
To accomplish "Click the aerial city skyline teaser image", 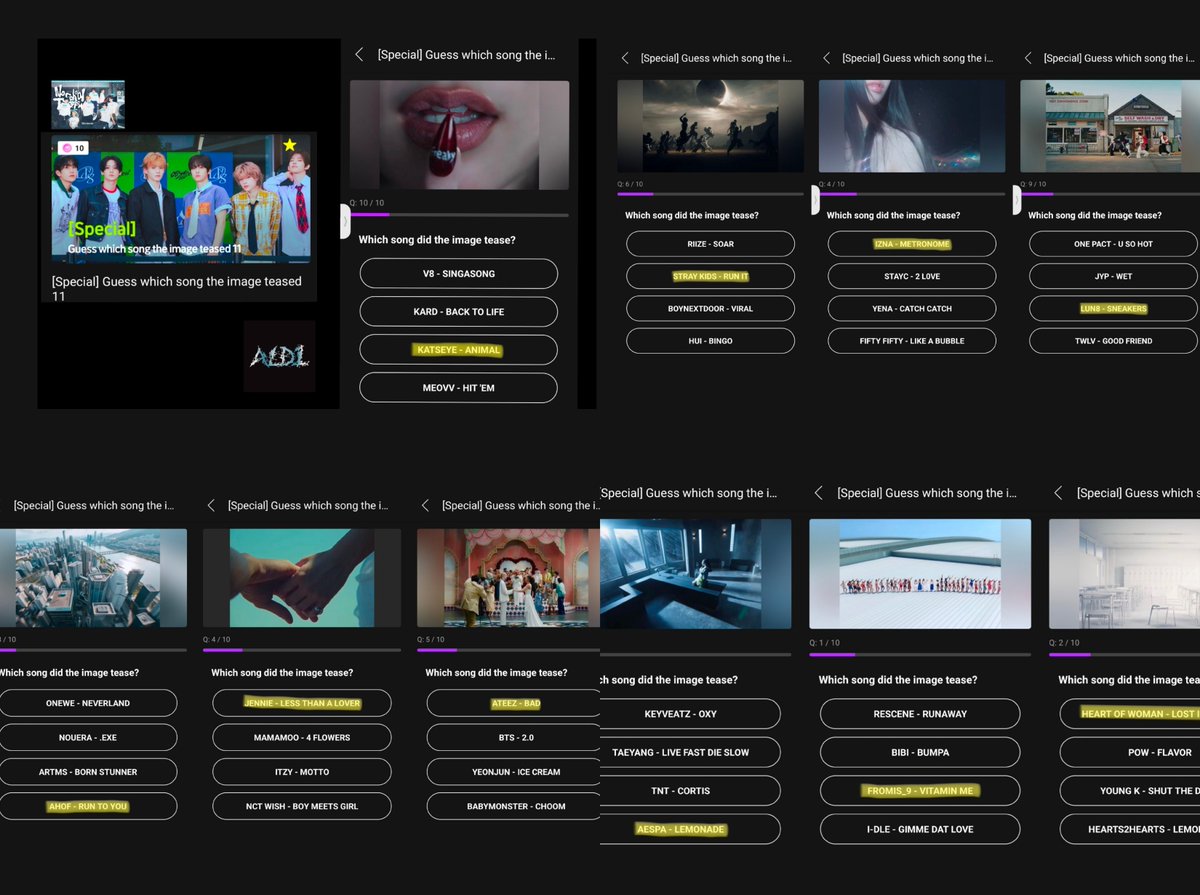I will 93,578.
